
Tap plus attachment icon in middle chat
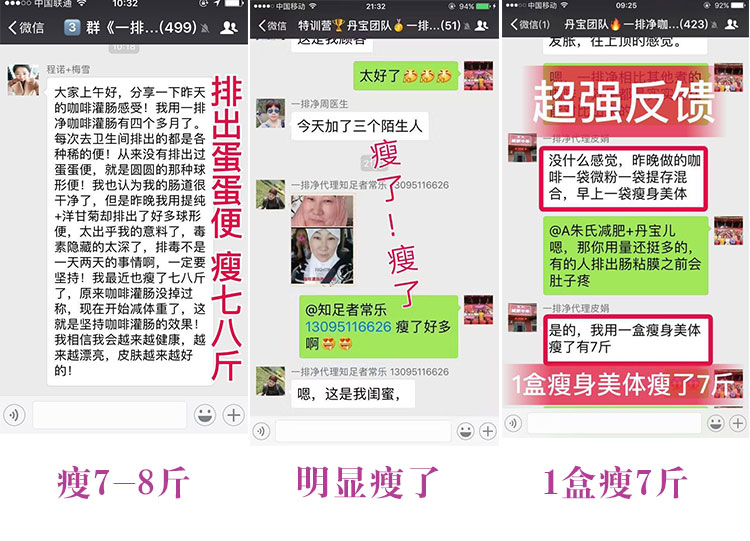(x=487, y=431)
